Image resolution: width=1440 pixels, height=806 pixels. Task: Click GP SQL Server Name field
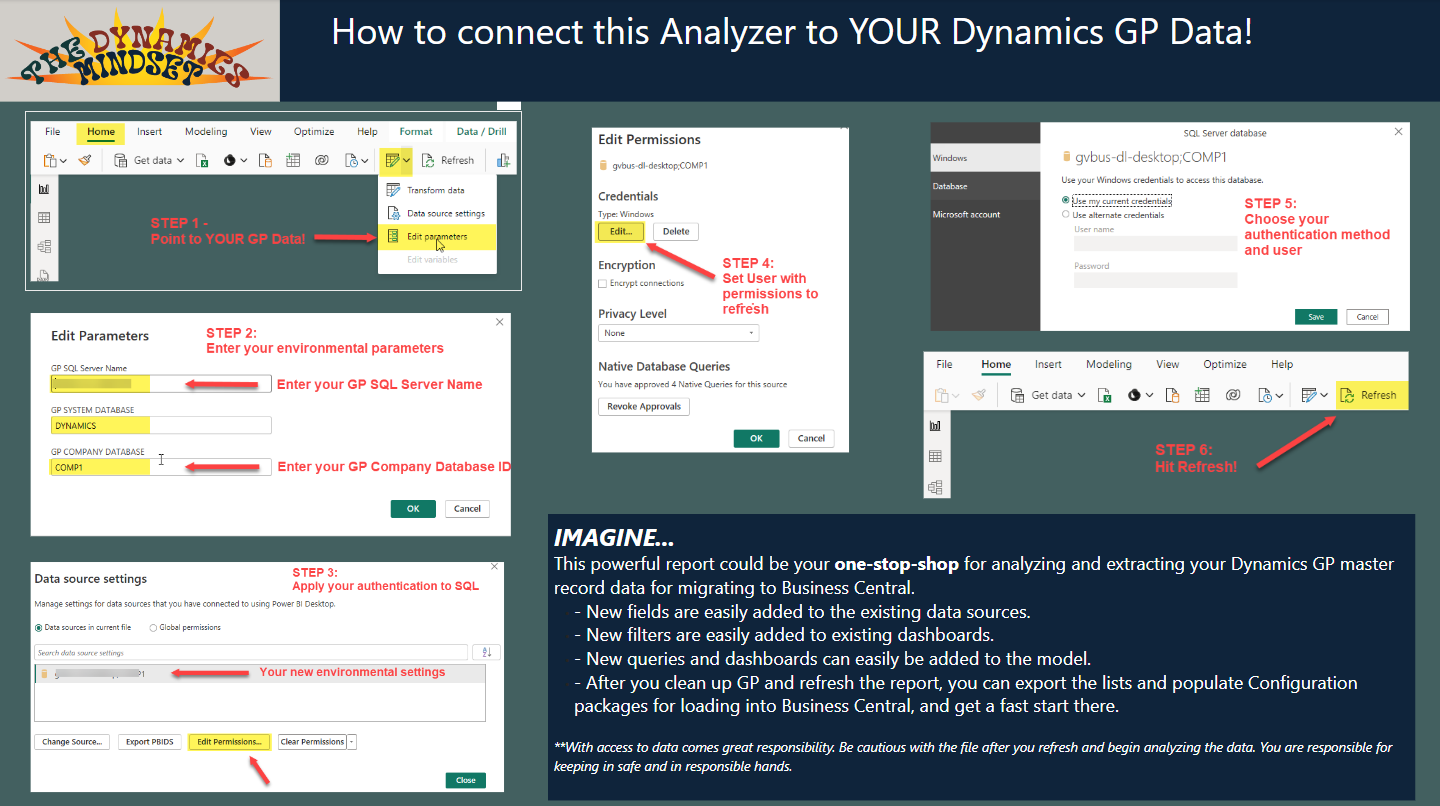[x=161, y=384]
